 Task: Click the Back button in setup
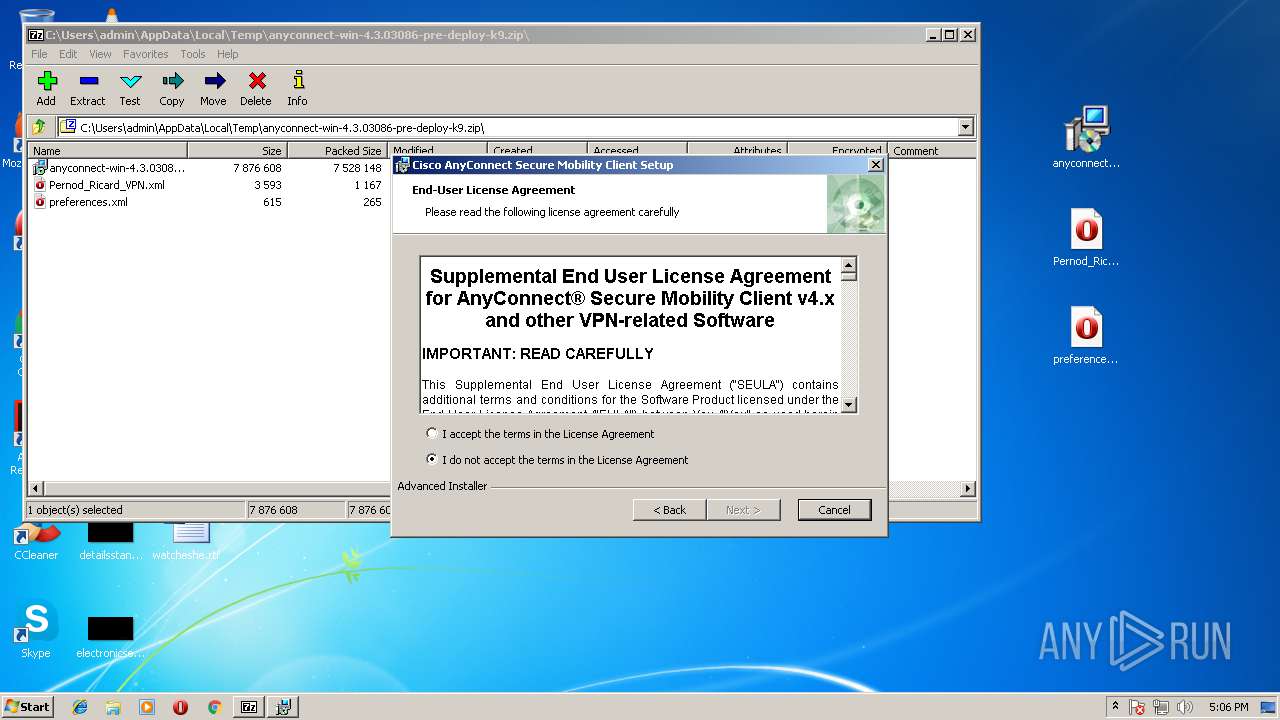(670, 510)
